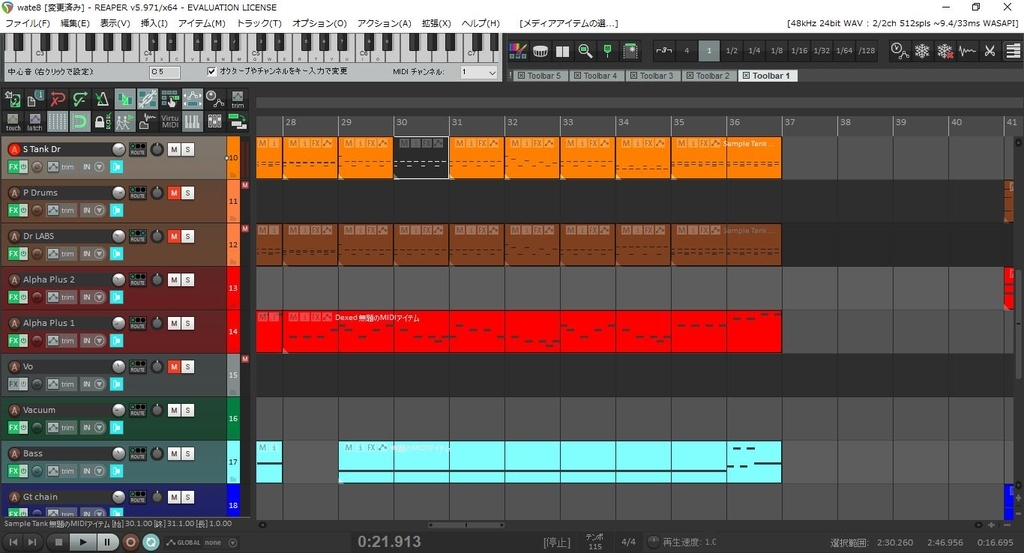This screenshot has height=553, width=1024.
Task: Open the アイテム(M) menu
Action: click(202, 23)
